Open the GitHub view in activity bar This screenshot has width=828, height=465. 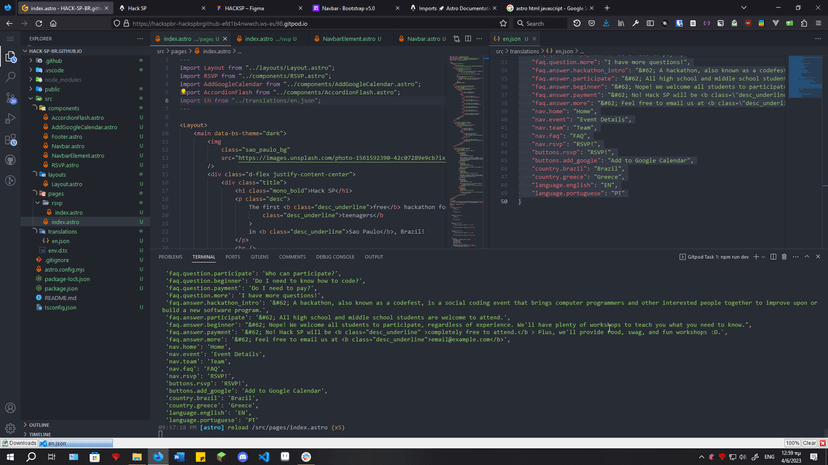click(11, 160)
